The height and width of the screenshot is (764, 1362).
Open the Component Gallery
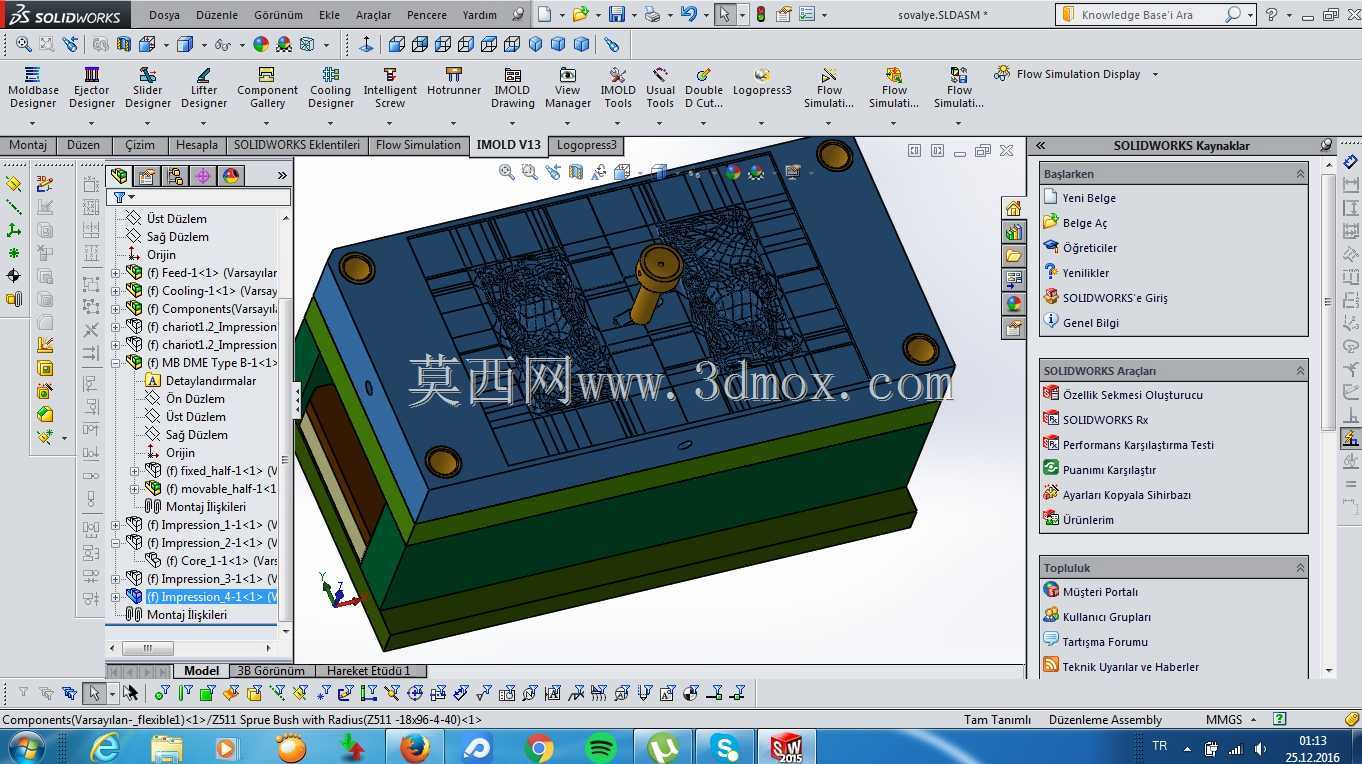pyautogui.click(x=267, y=88)
